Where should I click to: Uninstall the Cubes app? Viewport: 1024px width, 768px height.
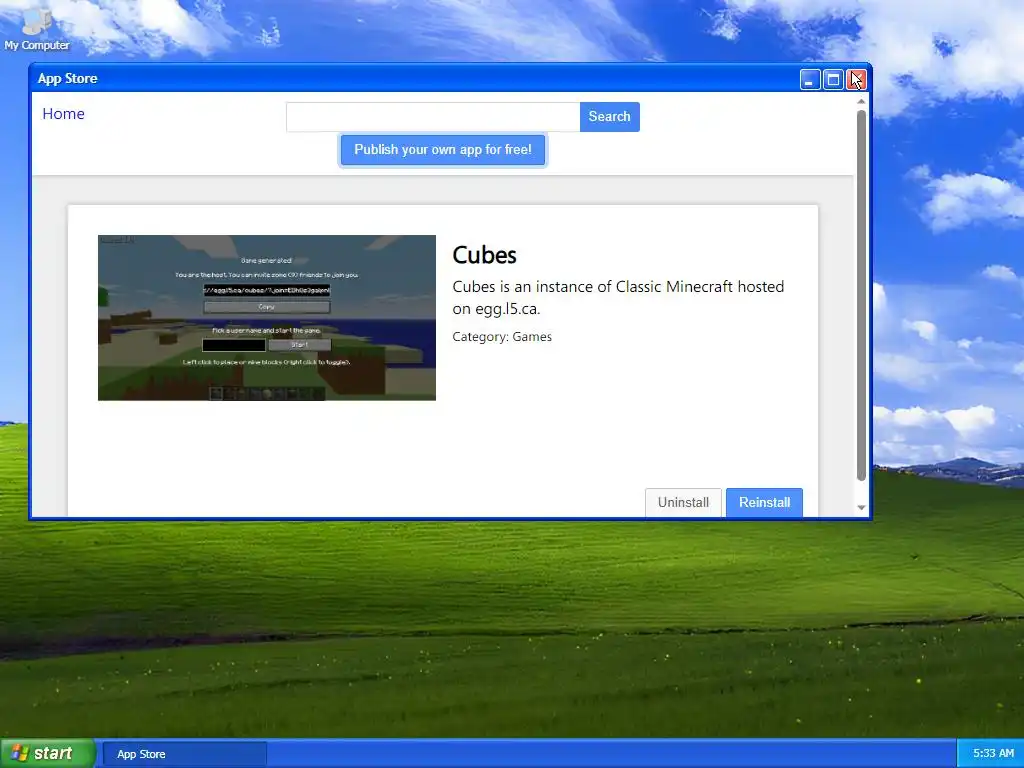point(683,502)
